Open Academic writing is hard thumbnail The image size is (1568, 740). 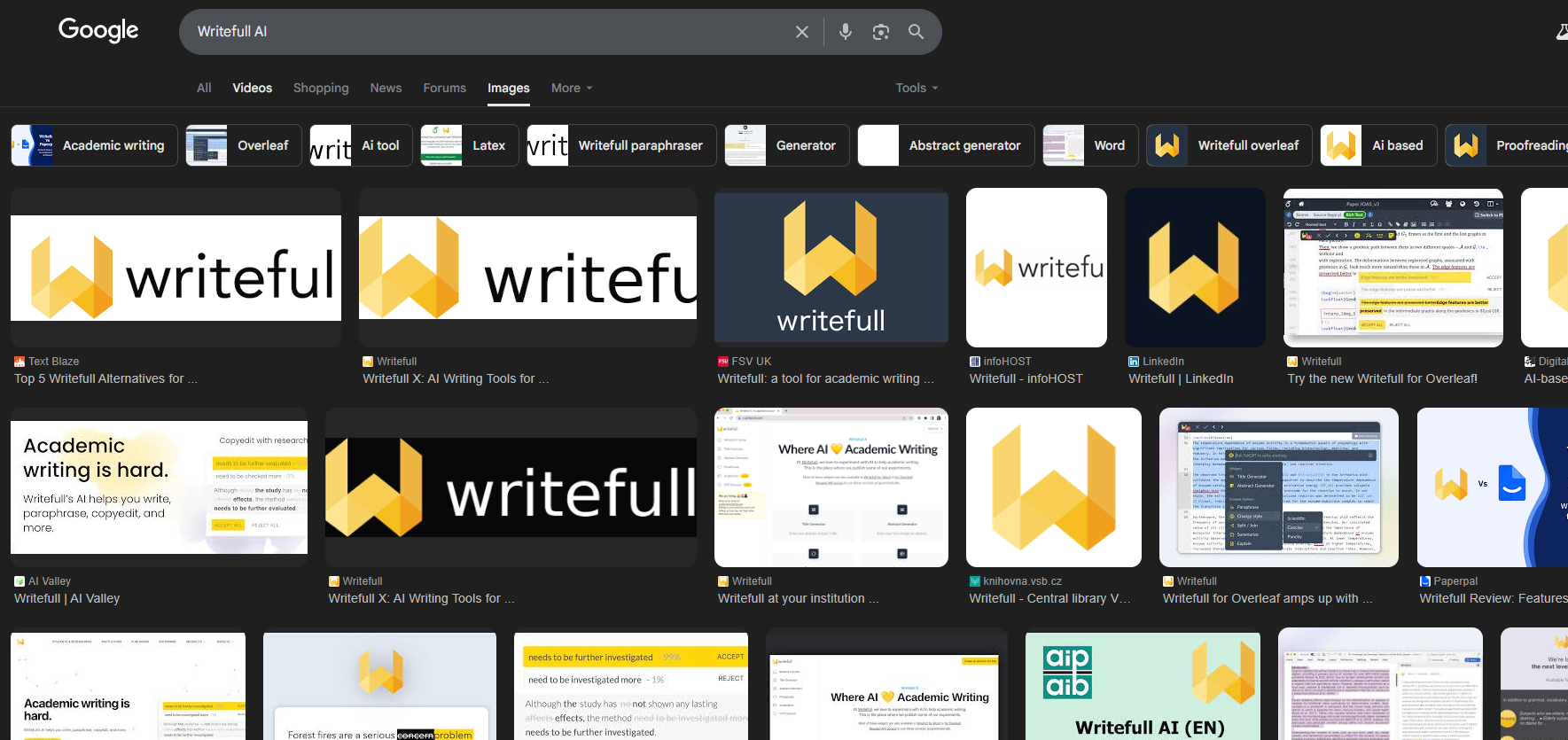coord(160,487)
